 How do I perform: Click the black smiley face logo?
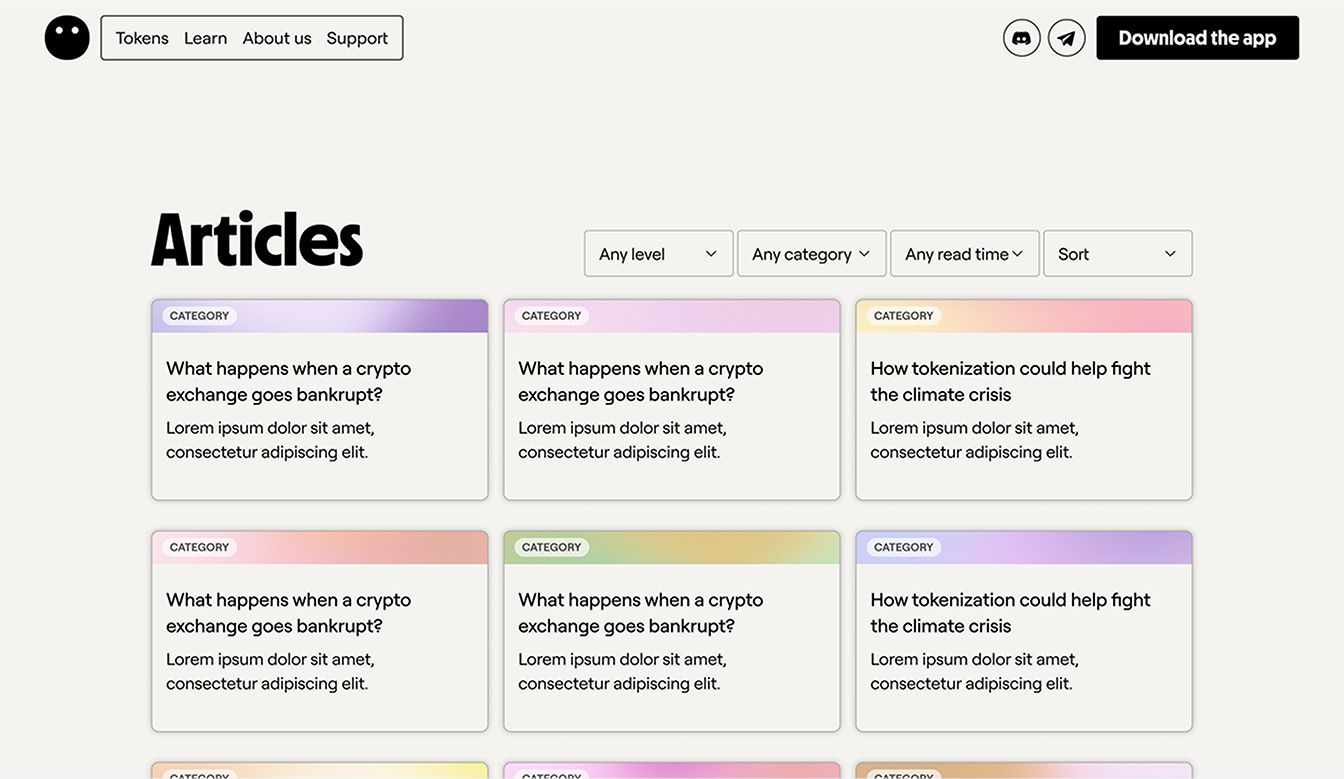pos(67,38)
